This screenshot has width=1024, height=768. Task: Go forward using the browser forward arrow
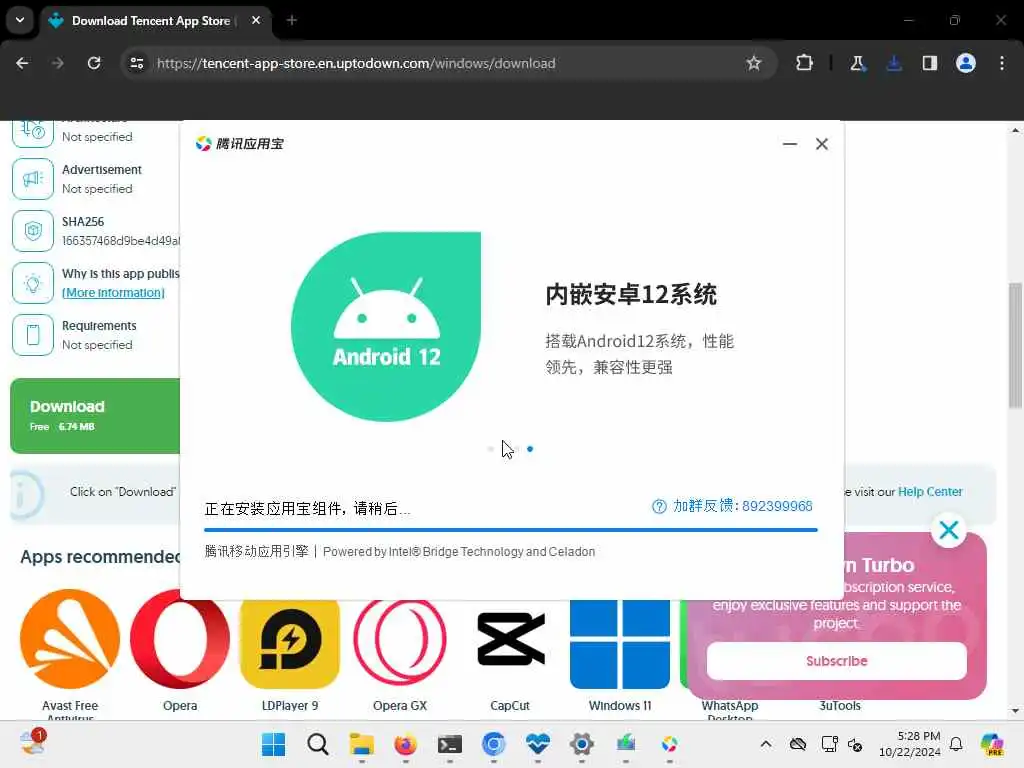tap(58, 63)
